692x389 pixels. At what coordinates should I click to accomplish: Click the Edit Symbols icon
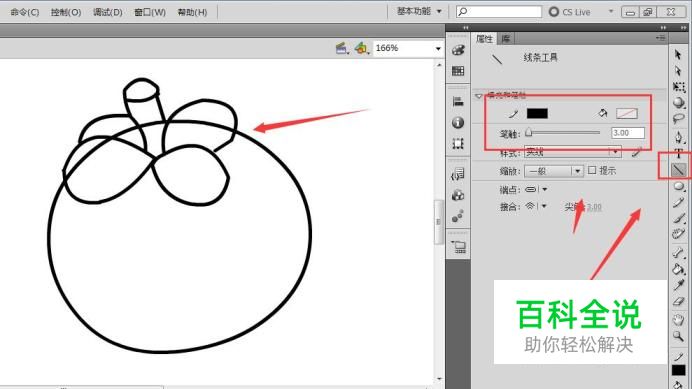pos(361,48)
